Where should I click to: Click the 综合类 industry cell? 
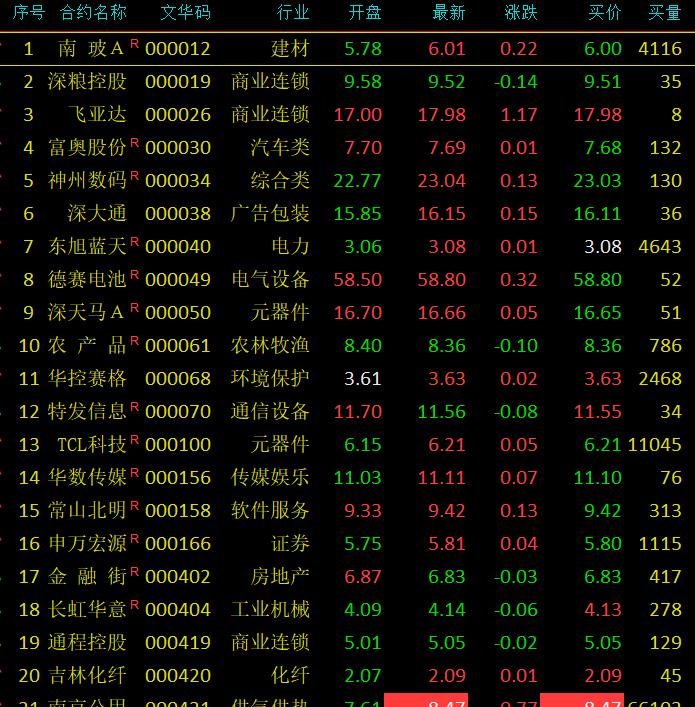tap(280, 180)
